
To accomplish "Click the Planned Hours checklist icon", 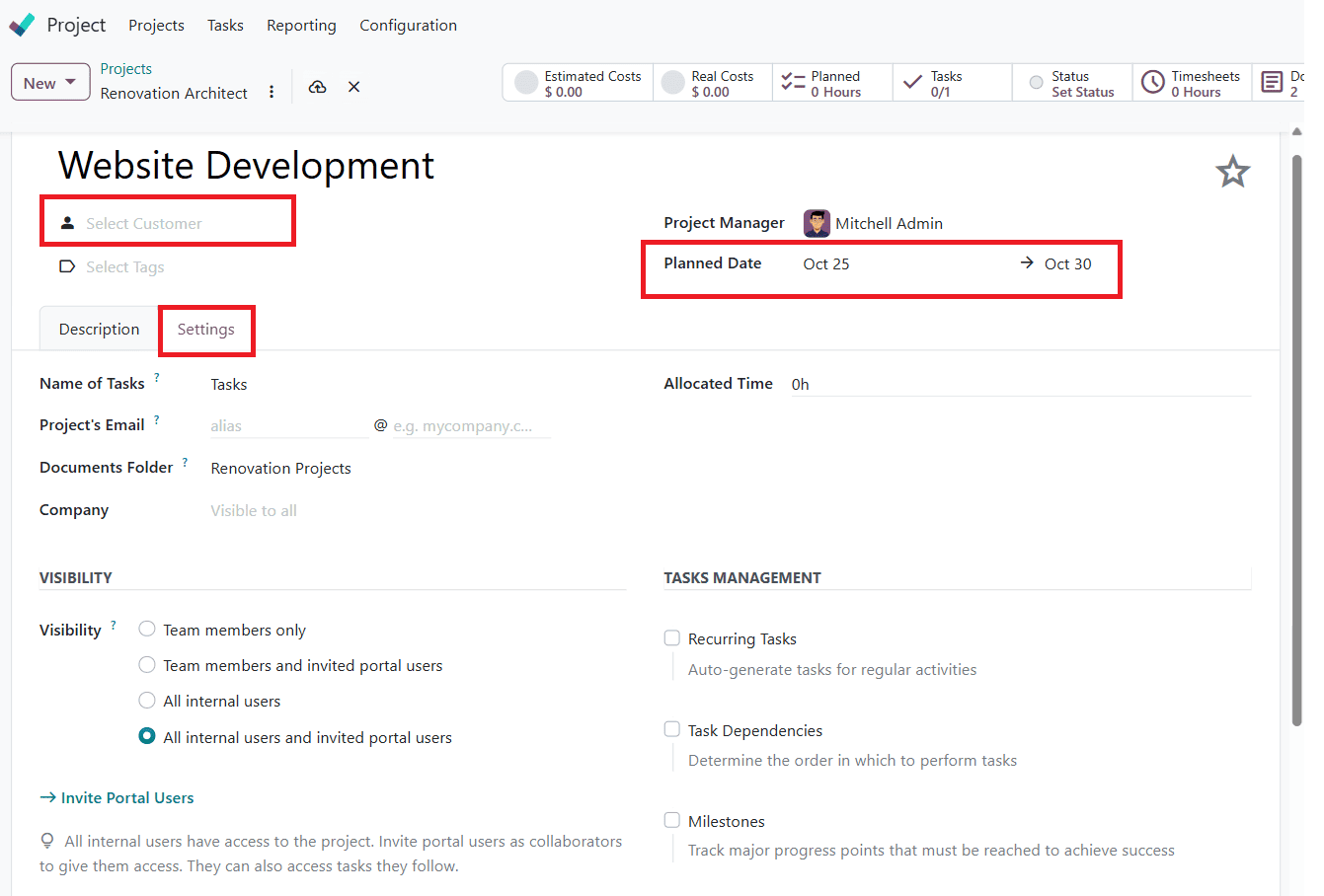I will coord(793,82).
